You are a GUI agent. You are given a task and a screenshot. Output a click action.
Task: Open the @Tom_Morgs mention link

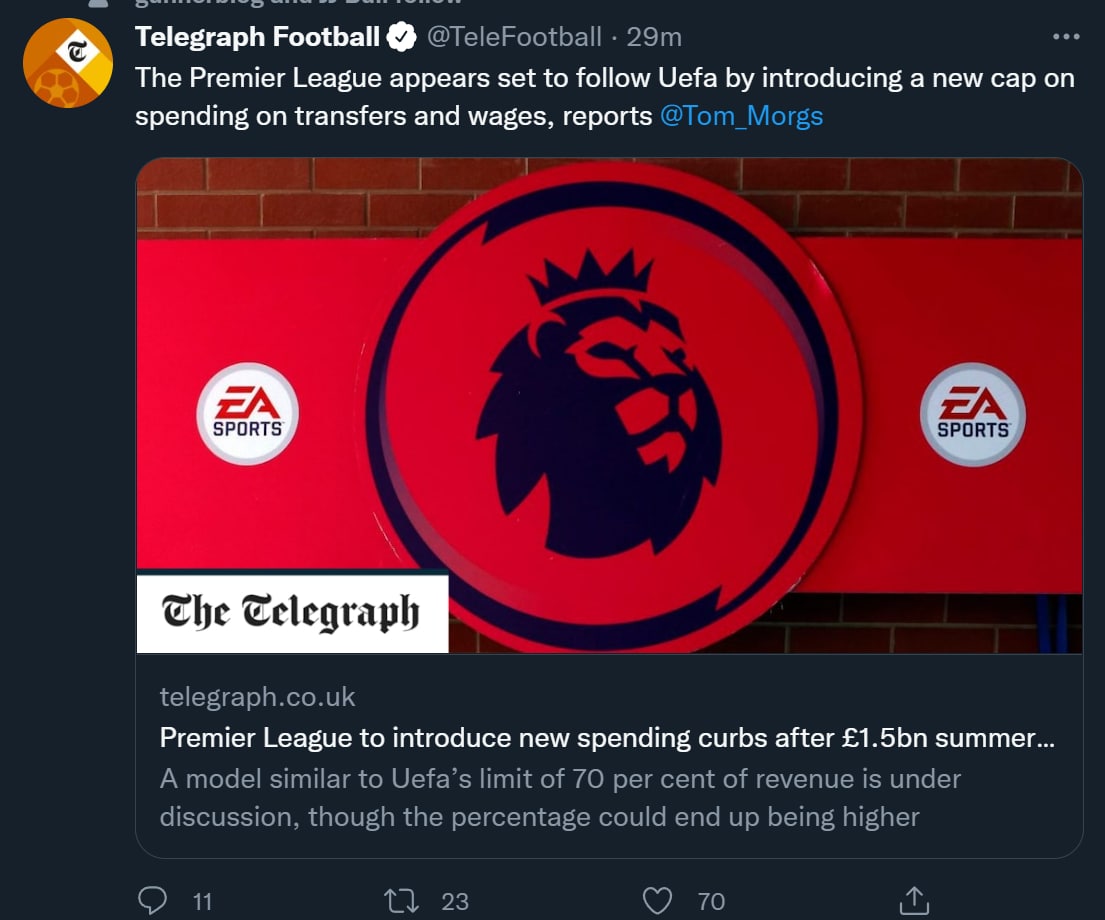pyautogui.click(x=741, y=116)
